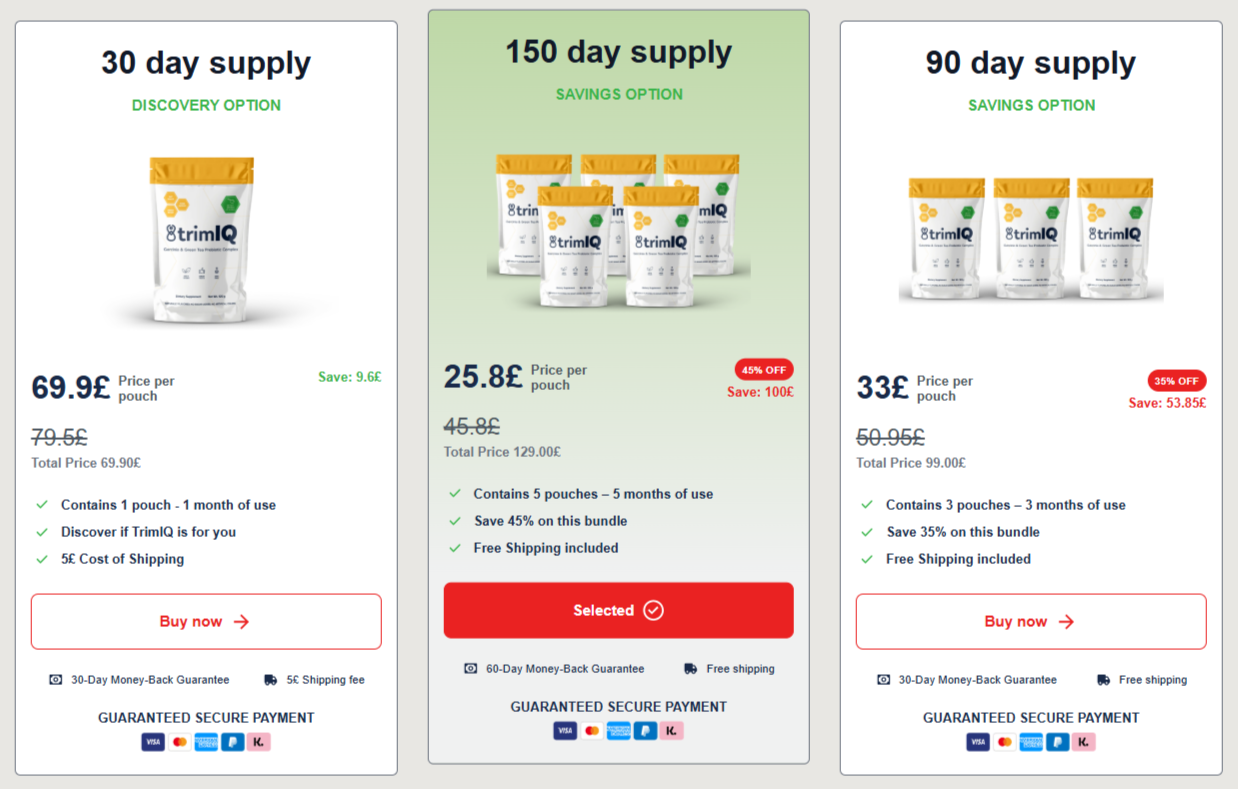Image resolution: width=1238 pixels, height=789 pixels.
Task: Click the 35% OFF badge on the 90 day card
Action: (1176, 381)
